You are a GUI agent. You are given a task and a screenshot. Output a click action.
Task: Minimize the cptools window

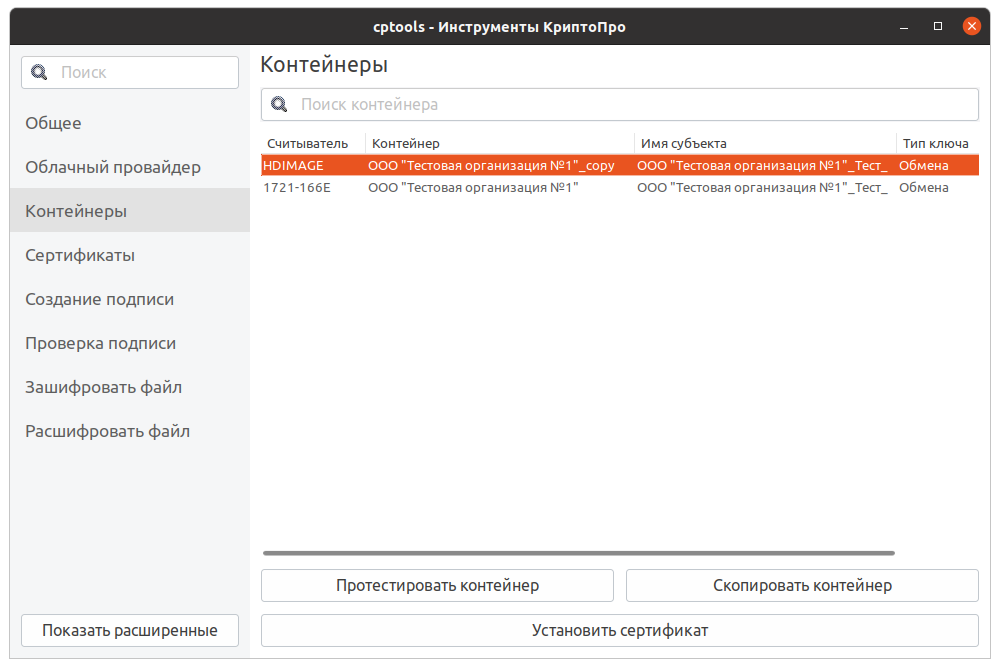904,27
